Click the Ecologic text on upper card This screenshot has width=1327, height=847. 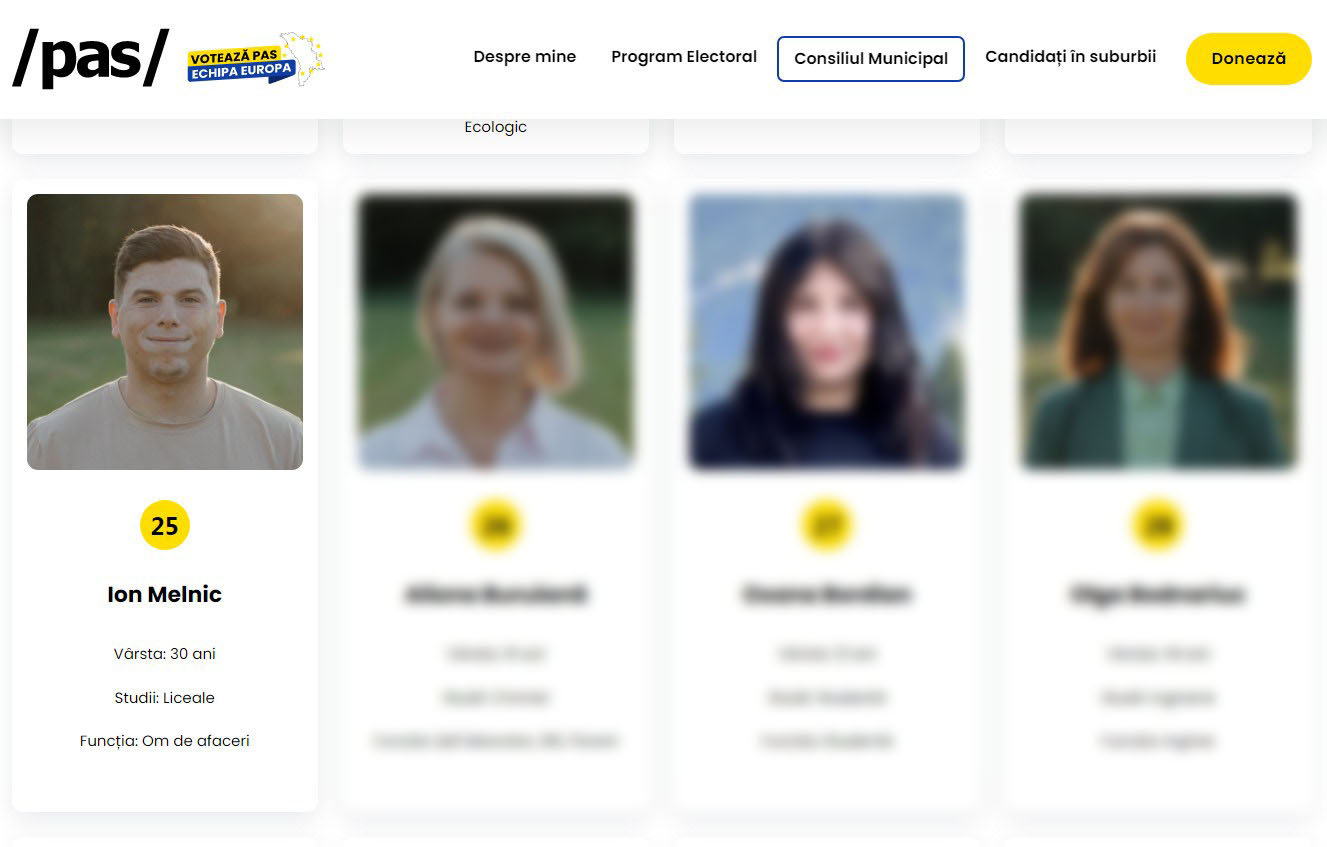coord(496,127)
